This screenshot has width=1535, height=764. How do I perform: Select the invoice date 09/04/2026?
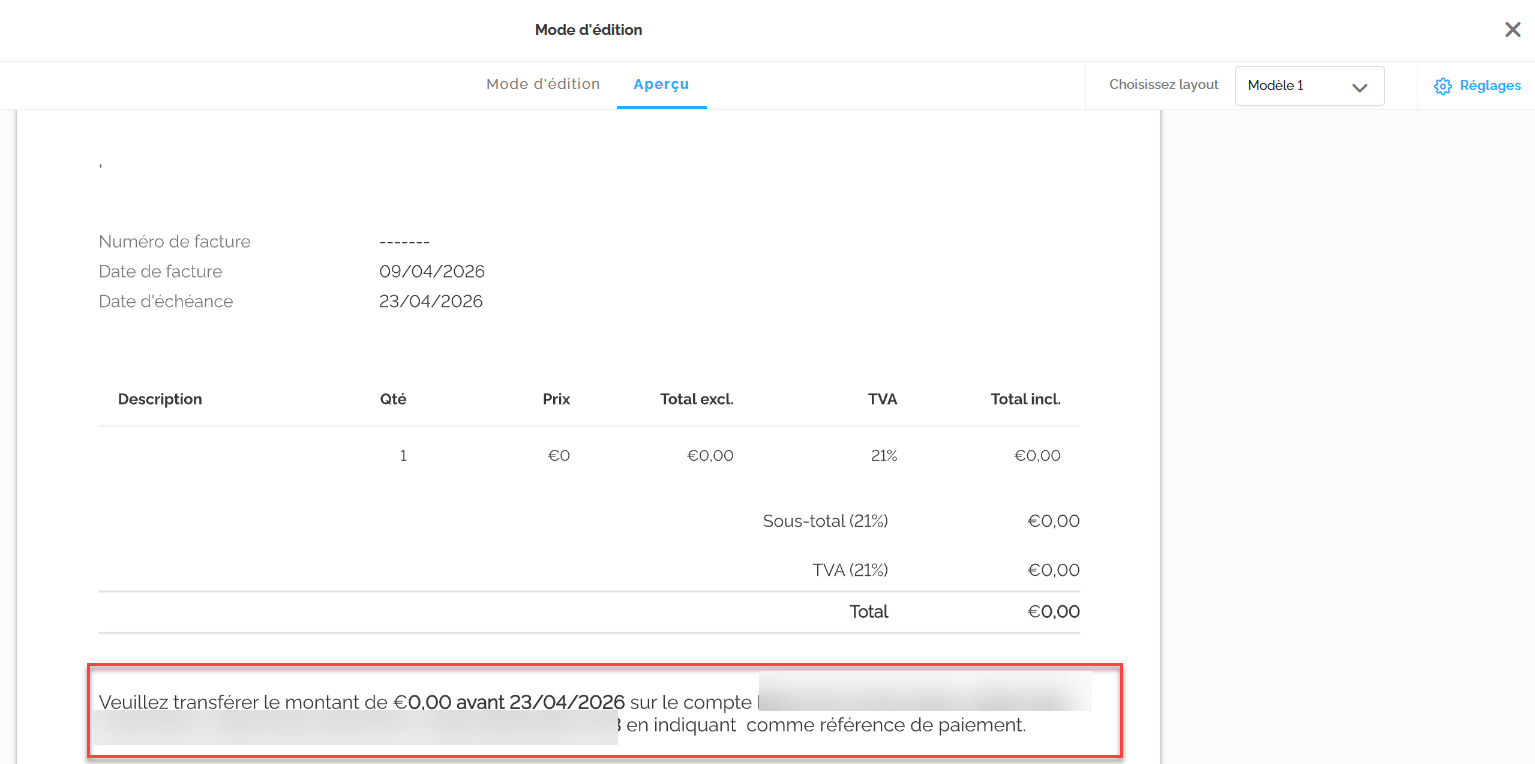[432, 272]
